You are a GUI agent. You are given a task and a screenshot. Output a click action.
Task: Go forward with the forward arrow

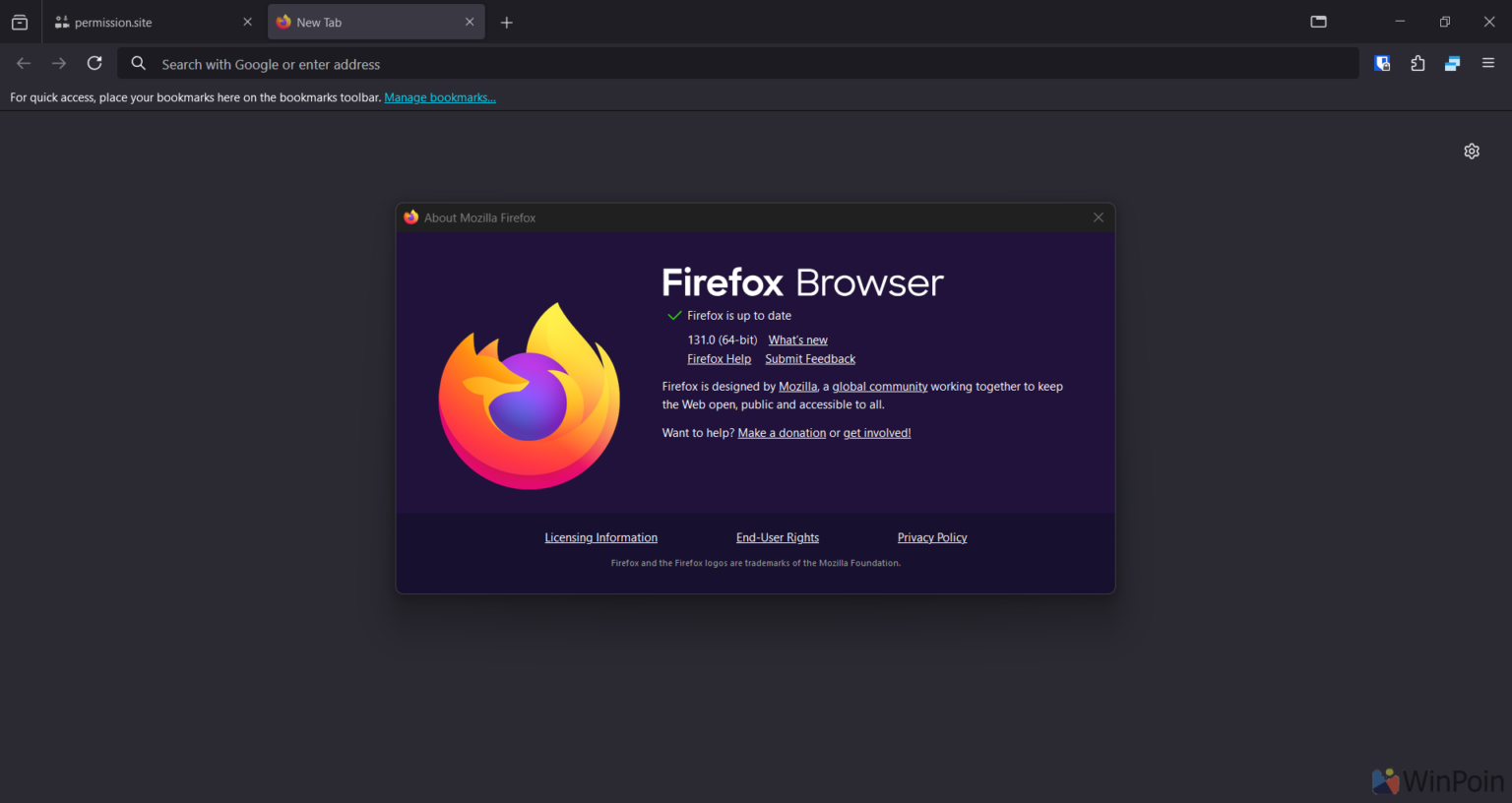pos(59,63)
